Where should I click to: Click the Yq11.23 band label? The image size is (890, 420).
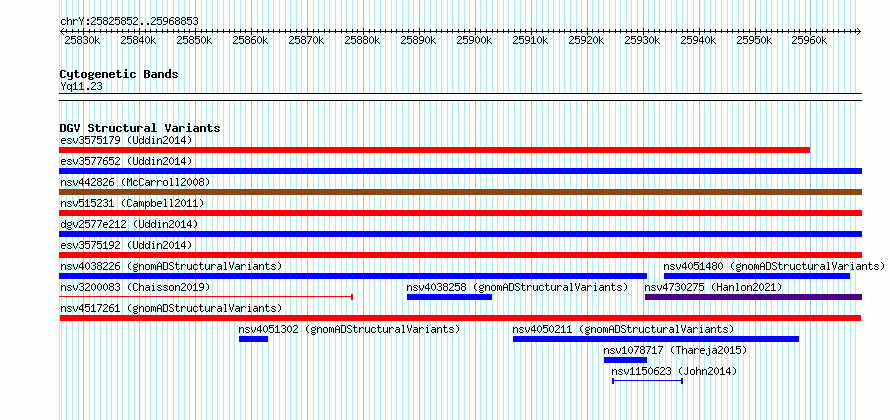pos(81,87)
